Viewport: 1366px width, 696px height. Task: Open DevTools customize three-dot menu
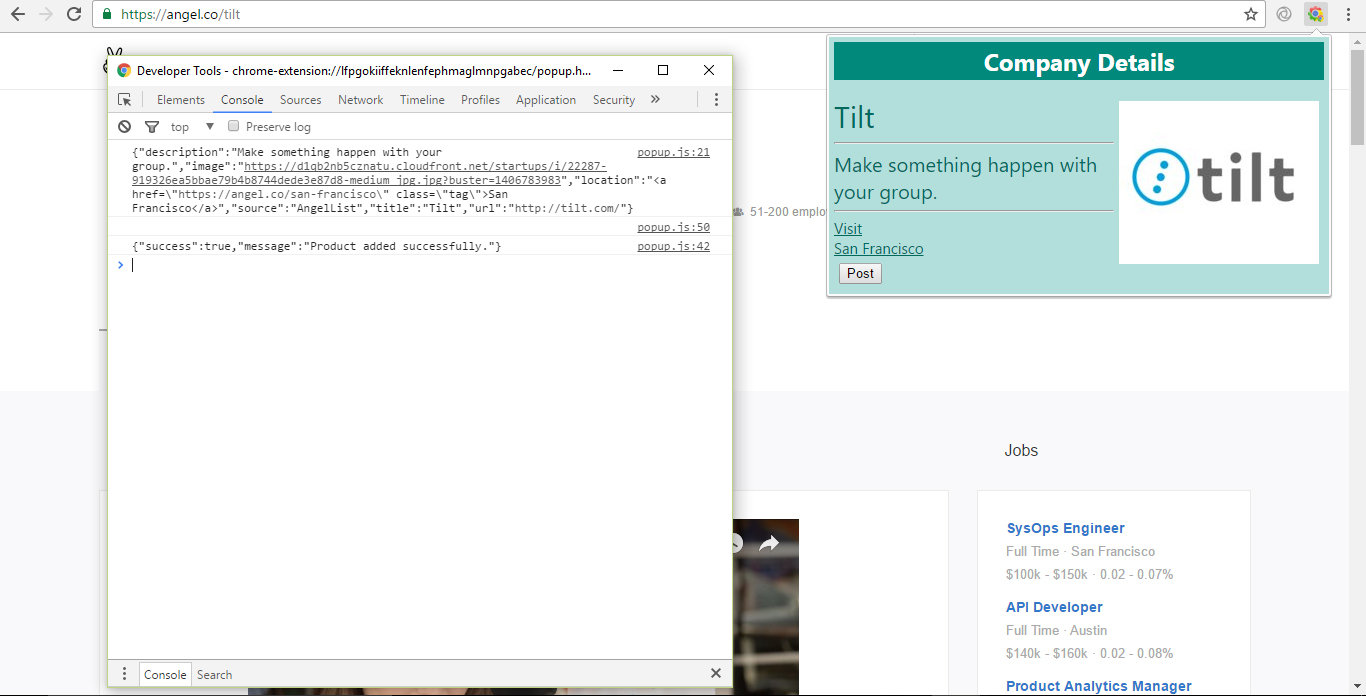pos(716,100)
